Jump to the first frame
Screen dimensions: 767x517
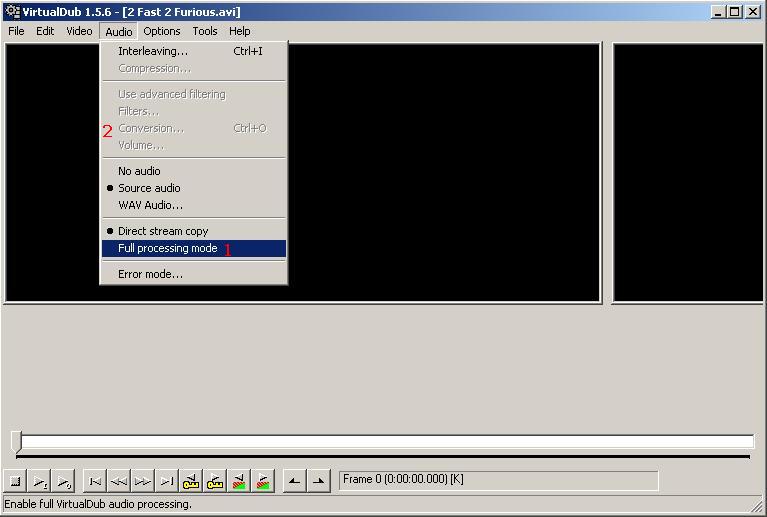pyautogui.click(x=95, y=481)
